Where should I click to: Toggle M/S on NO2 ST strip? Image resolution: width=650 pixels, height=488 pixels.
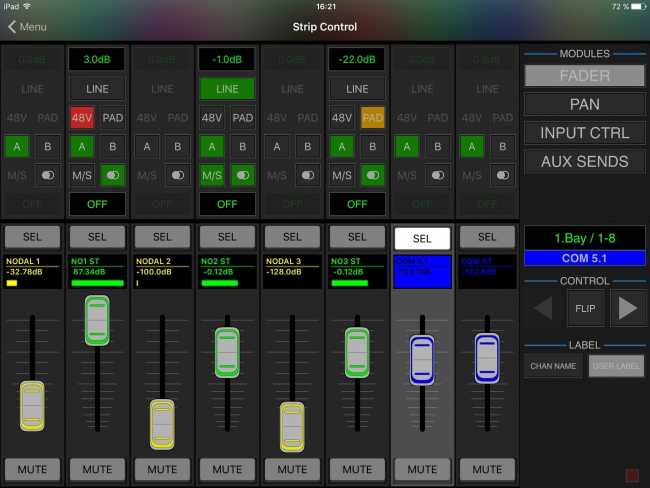pos(212,175)
